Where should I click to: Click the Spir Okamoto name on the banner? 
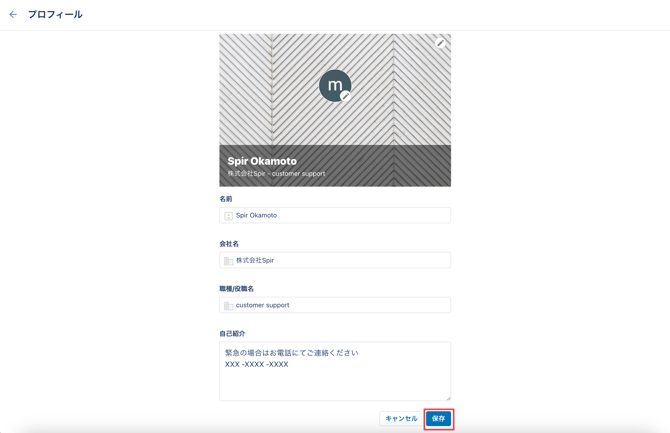262,161
